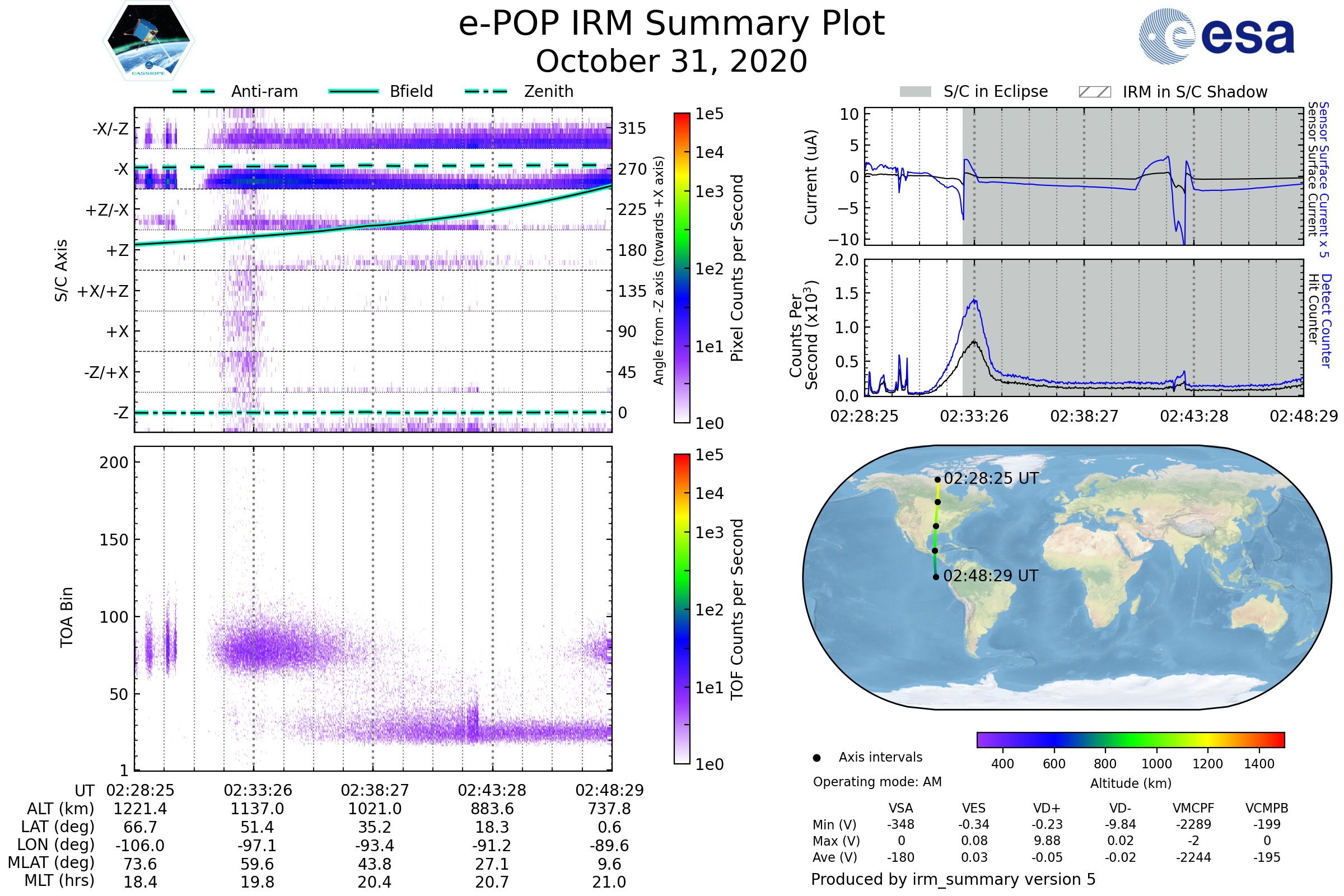This screenshot has height=896, width=1344.
Task: Click the Axis intervals black dot marker
Action: (x=816, y=758)
